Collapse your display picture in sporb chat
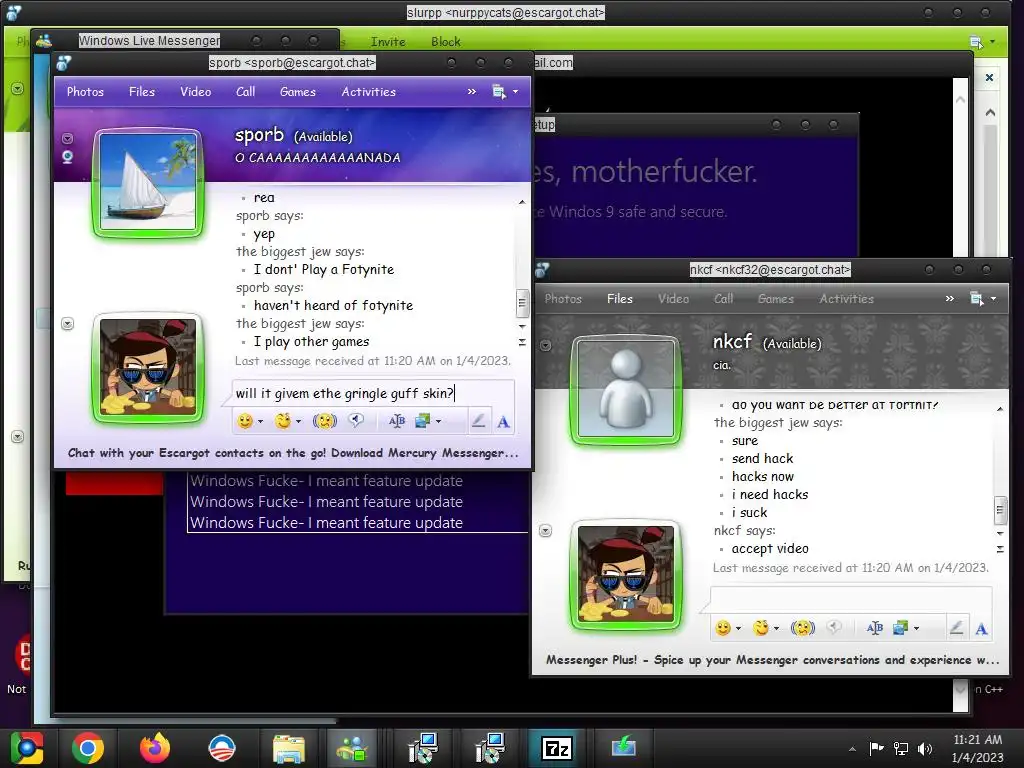Image resolution: width=1024 pixels, height=768 pixels. click(67, 324)
